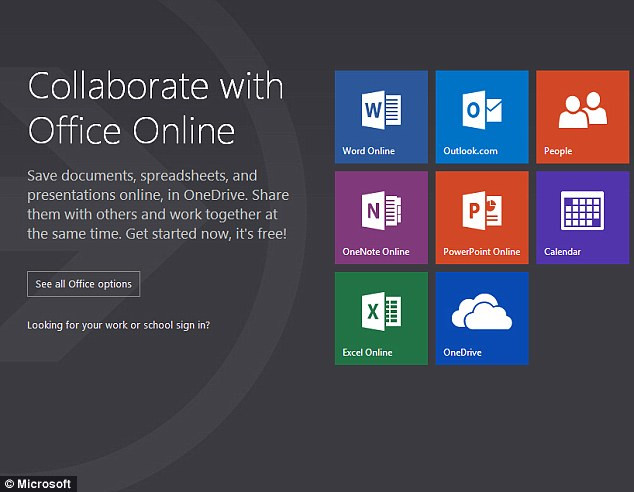Open the Calendar grid icon
634x492 pixels.
(581, 211)
